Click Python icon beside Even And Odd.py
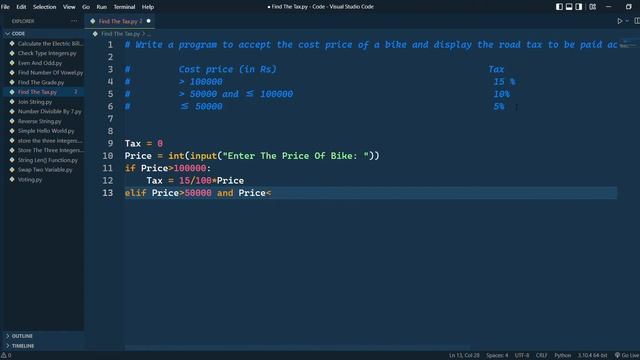 12,63
